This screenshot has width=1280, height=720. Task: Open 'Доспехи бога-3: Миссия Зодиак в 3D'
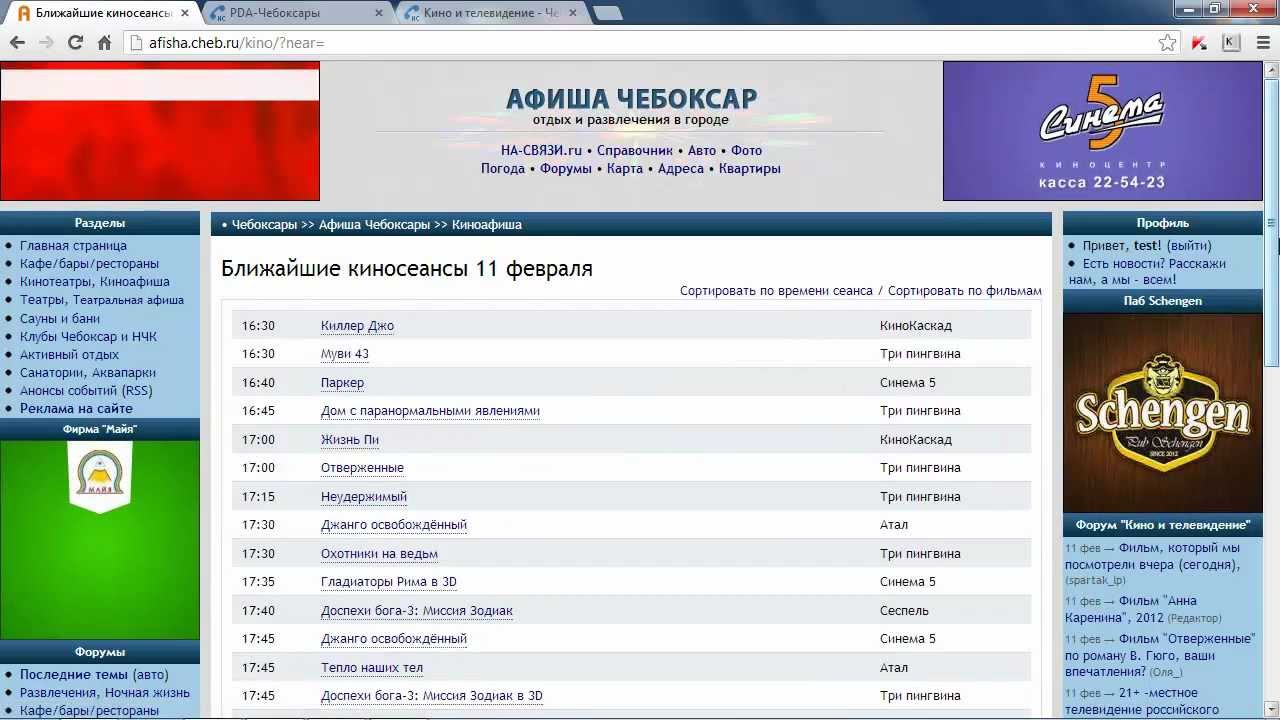(432, 696)
